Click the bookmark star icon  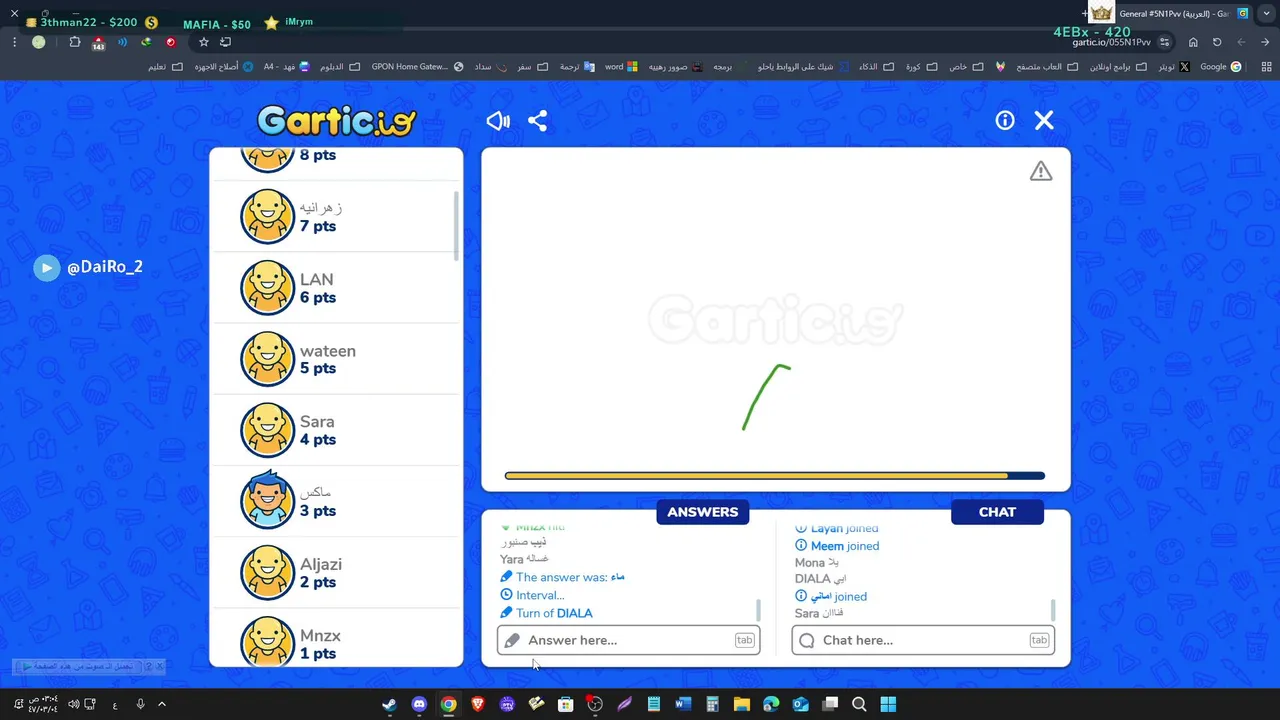(204, 42)
